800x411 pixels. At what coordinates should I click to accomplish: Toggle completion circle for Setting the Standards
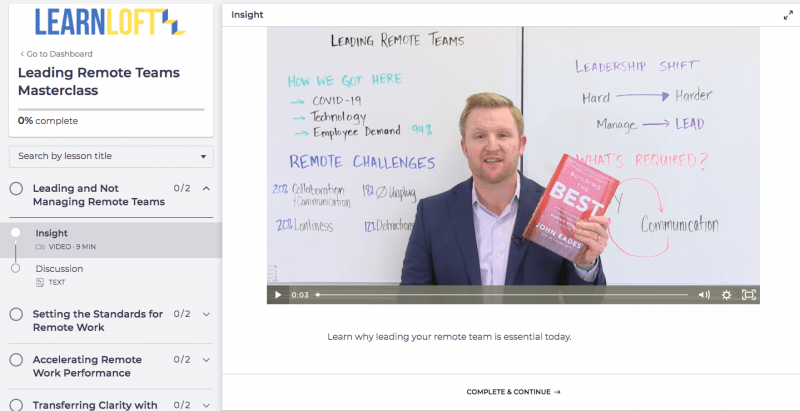[16, 314]
